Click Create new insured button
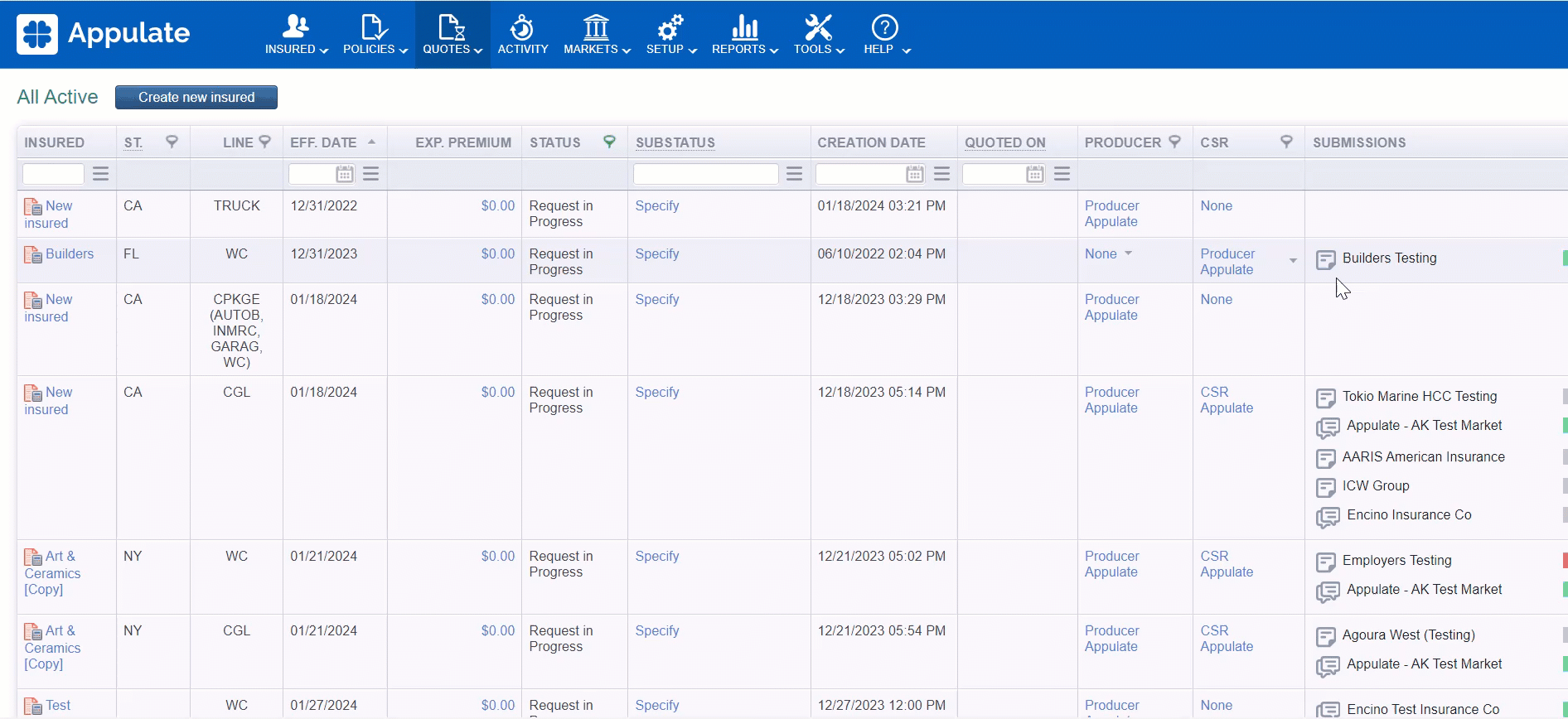1568x719 pixels. click(x=196, y=97)
